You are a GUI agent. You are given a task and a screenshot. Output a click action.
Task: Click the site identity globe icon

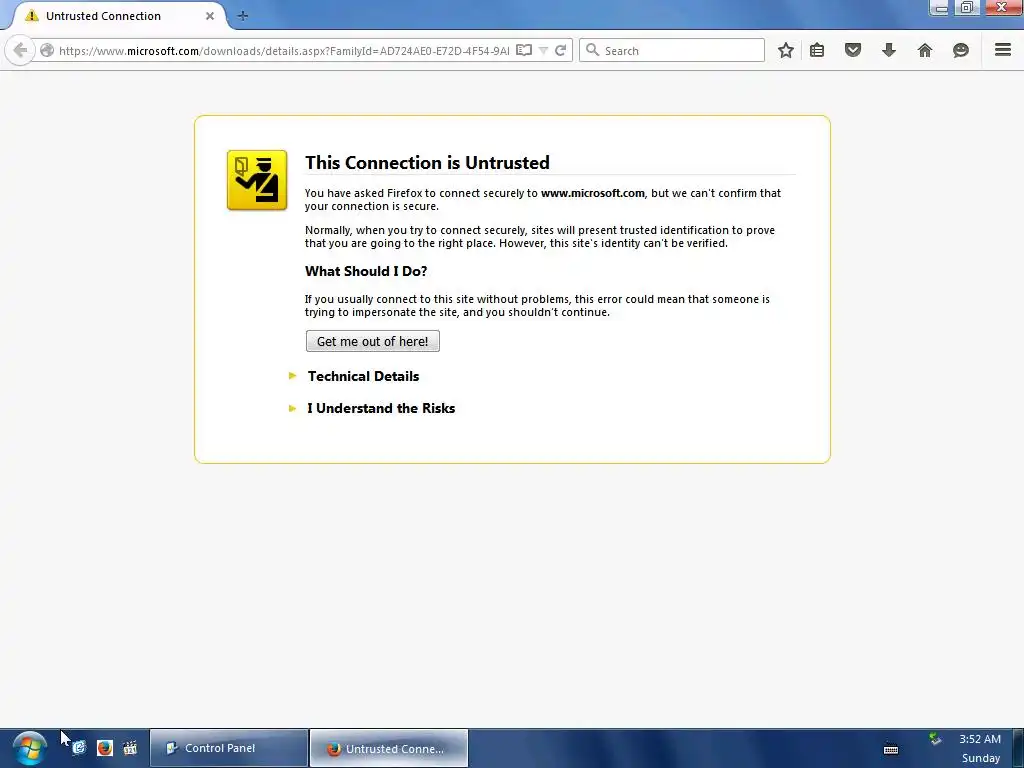click(46, 50)
